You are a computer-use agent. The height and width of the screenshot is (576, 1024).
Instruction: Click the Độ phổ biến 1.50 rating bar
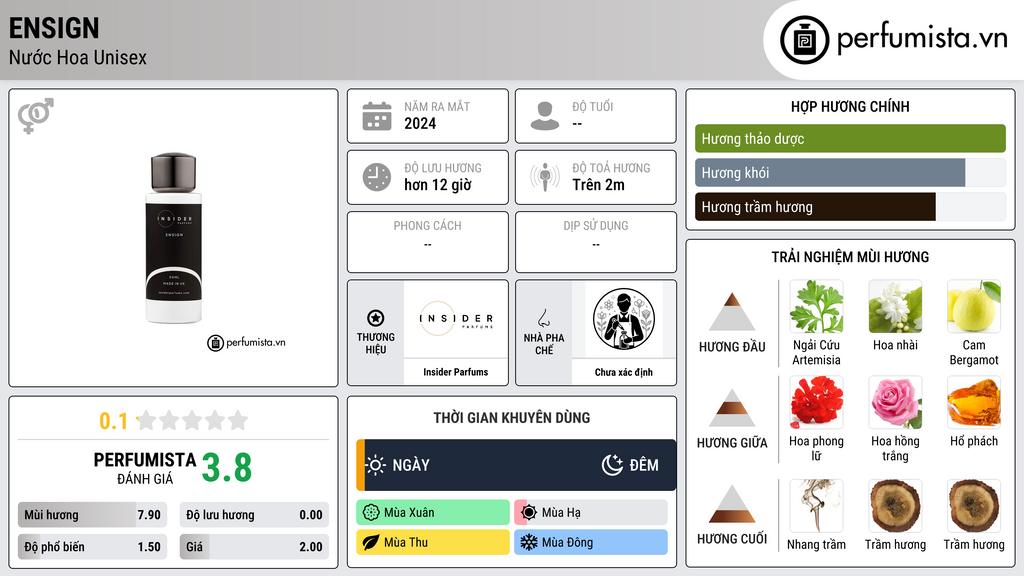92,547
